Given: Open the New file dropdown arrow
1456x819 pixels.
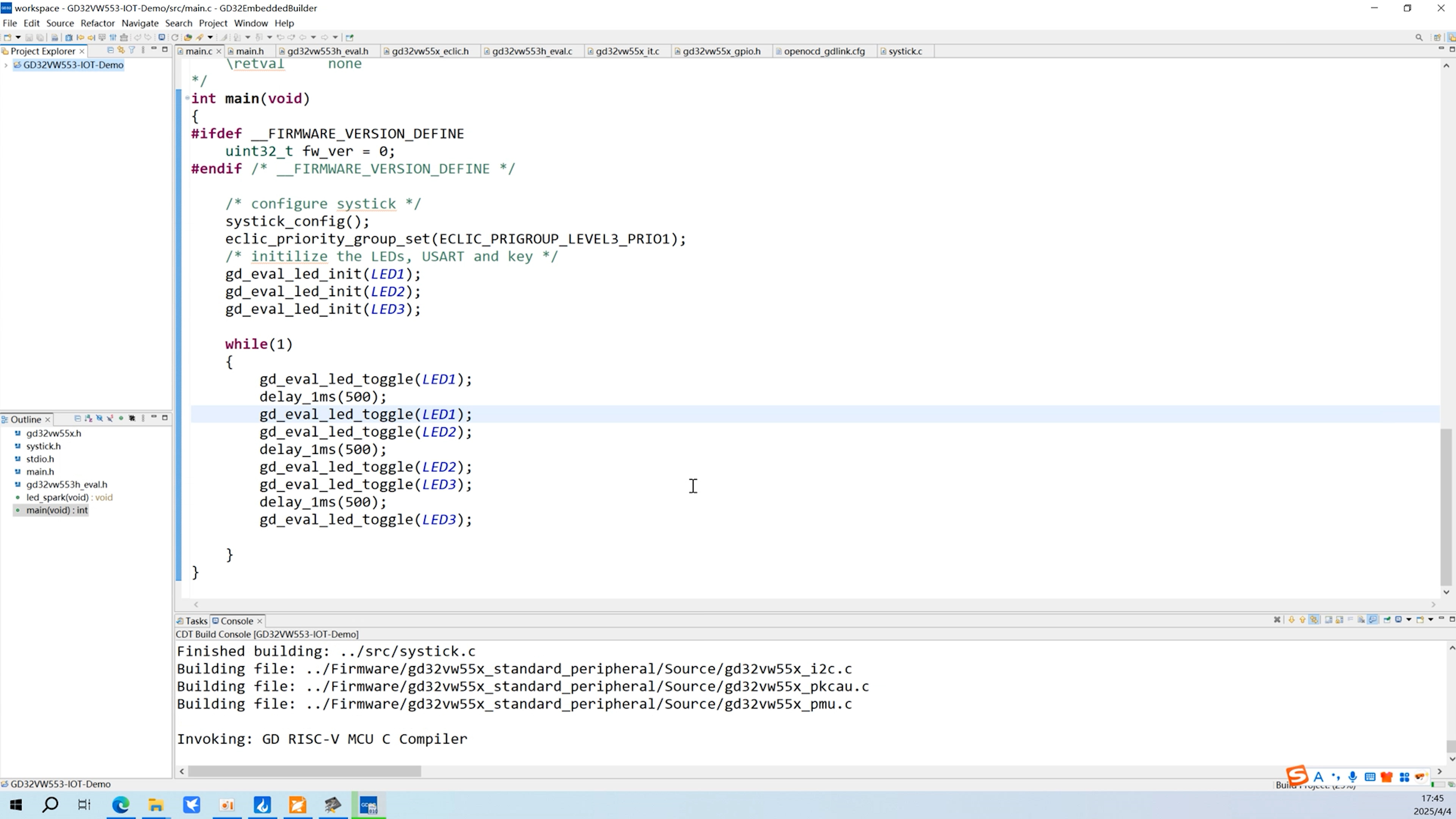Looking at the screenshot, I should [x=18, y=37].
